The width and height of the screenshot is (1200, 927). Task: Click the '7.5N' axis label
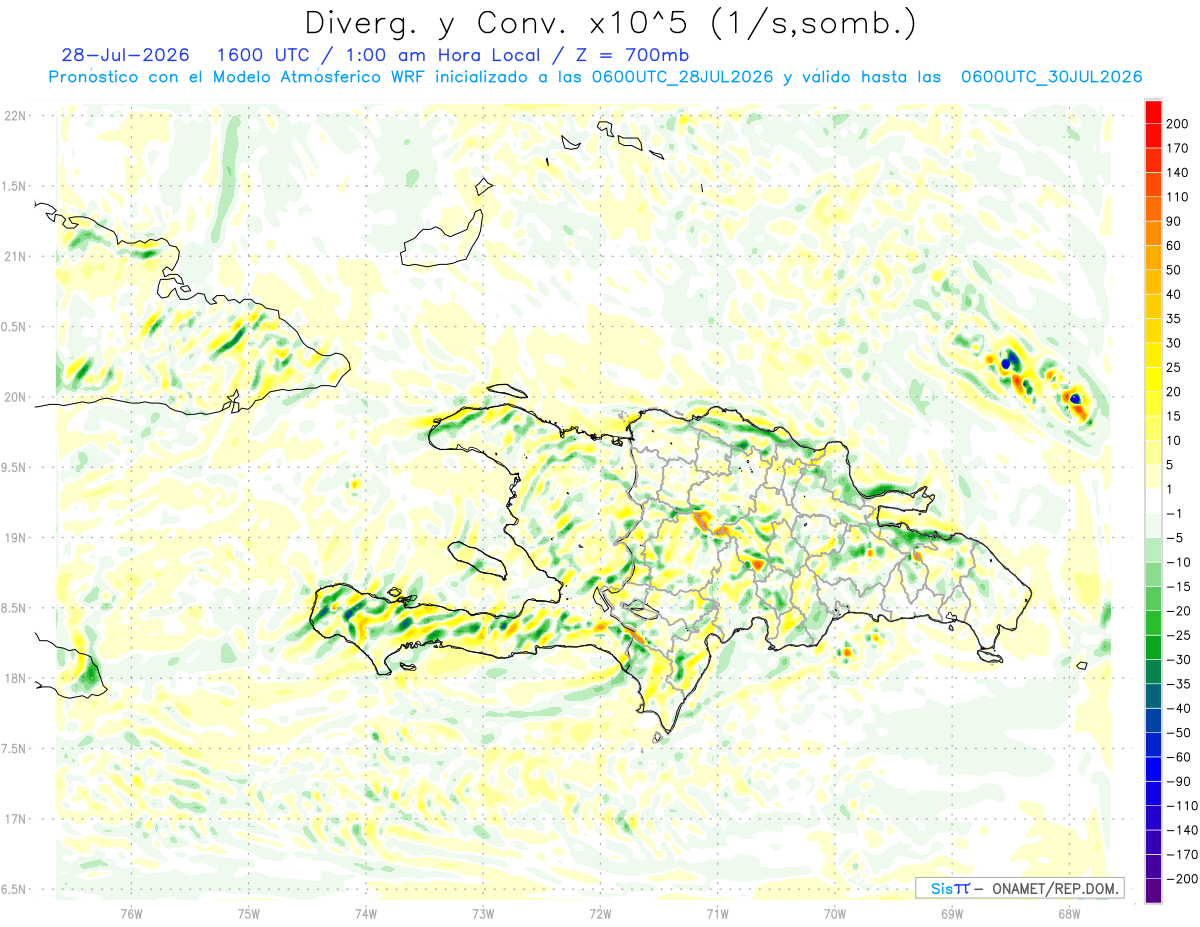point(14,748)
